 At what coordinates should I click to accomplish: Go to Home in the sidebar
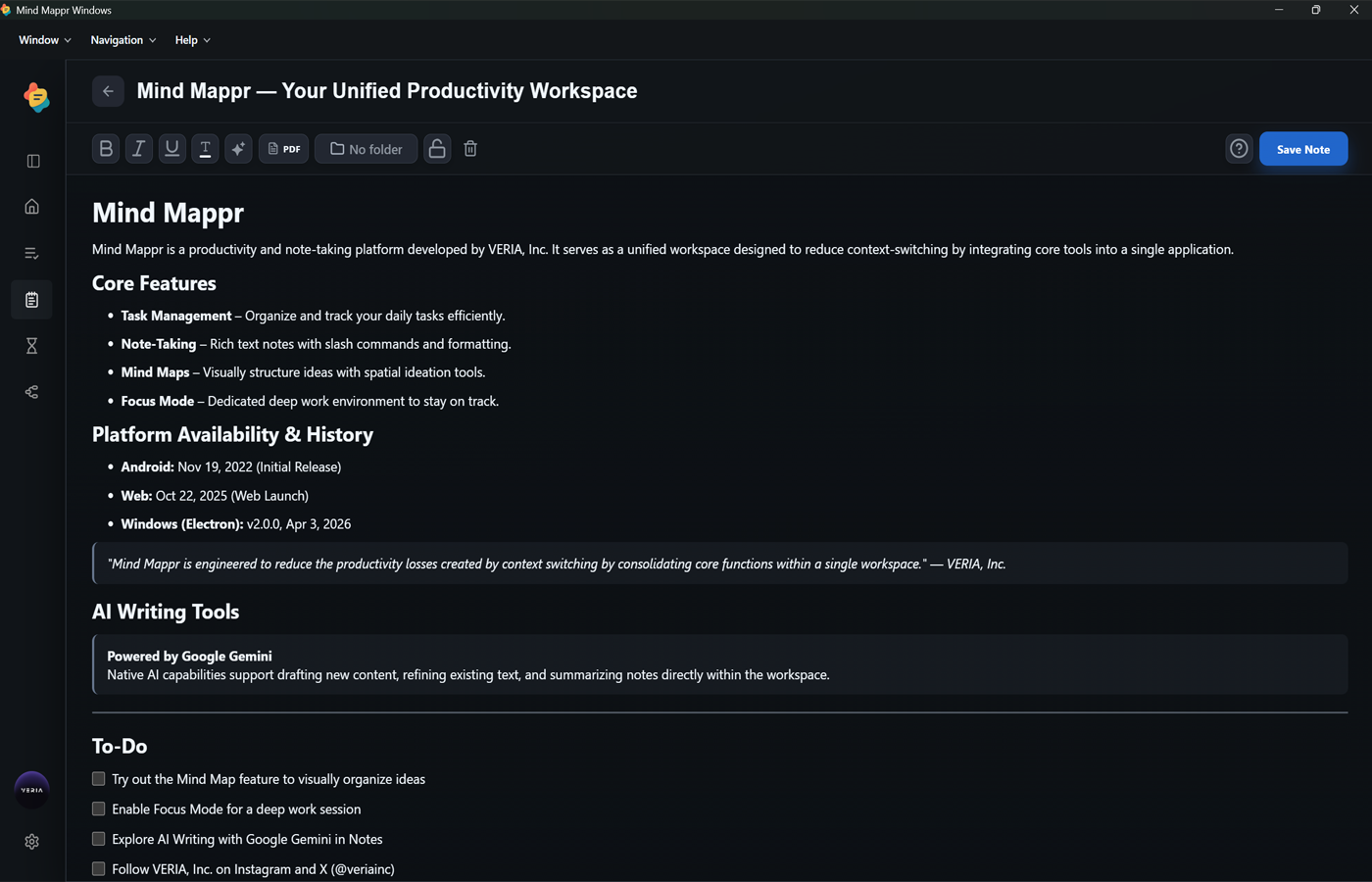[32, 207]
